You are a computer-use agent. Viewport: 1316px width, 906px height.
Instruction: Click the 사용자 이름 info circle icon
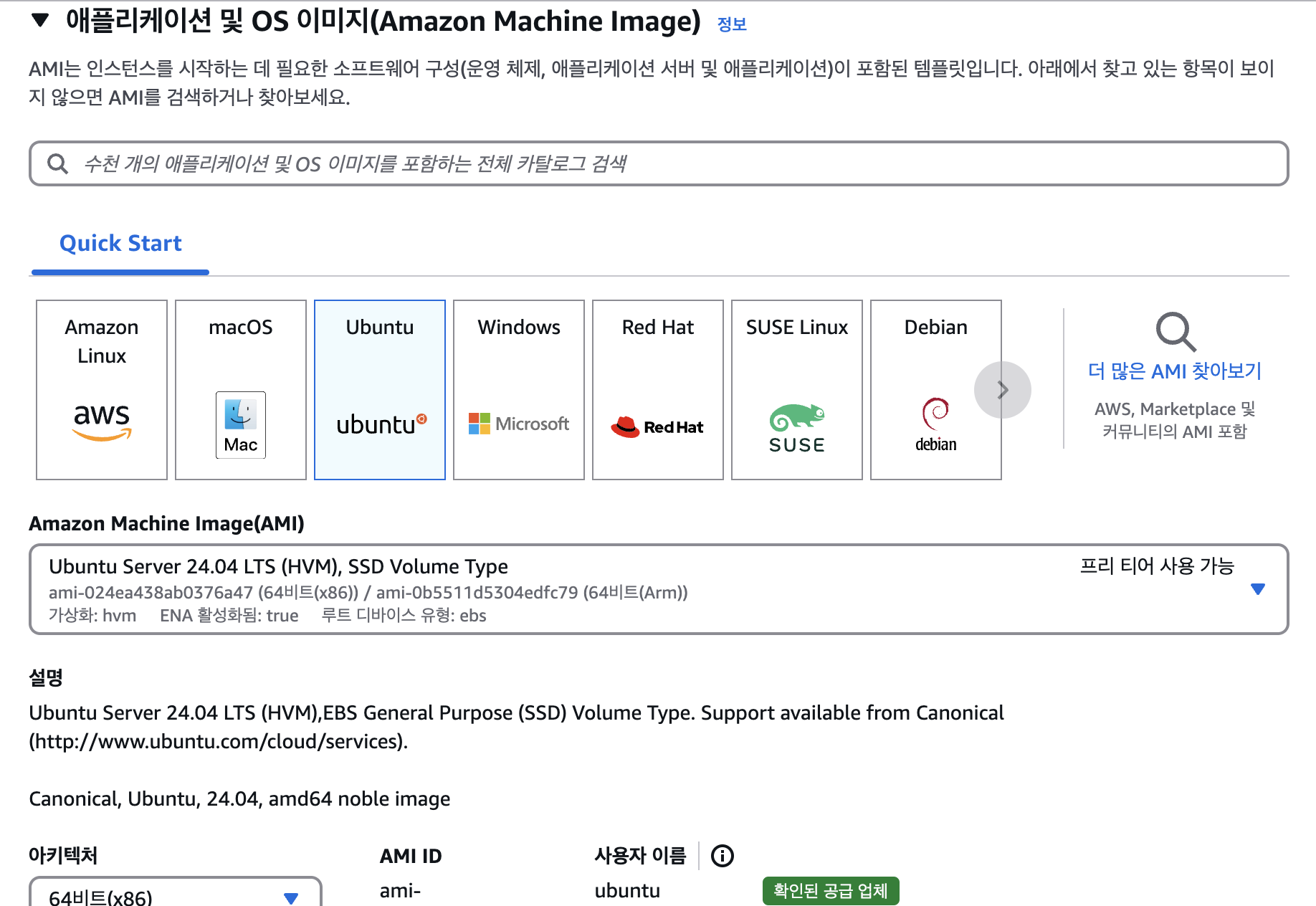723,856
